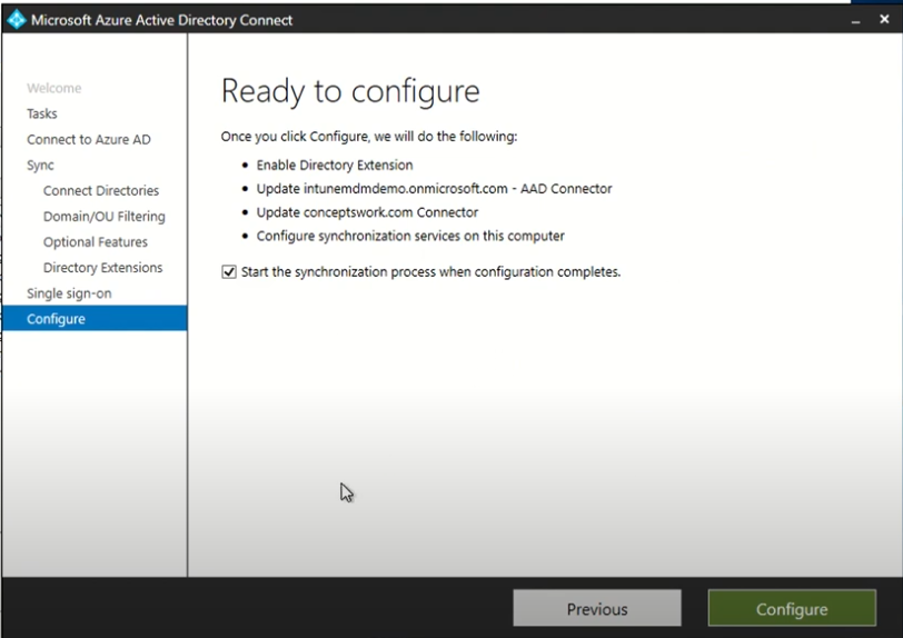Click the Previous button
This screenshot has height=638, width=904.
596,608
